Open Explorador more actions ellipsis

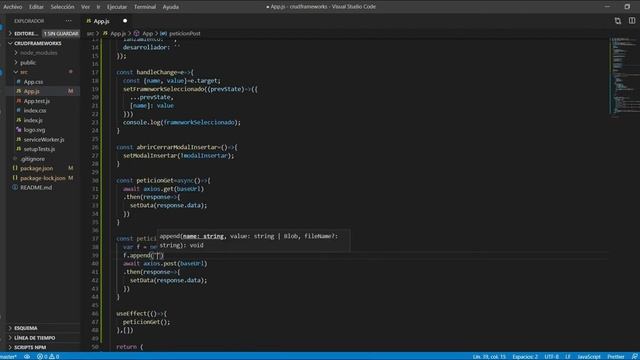[68, 21]
